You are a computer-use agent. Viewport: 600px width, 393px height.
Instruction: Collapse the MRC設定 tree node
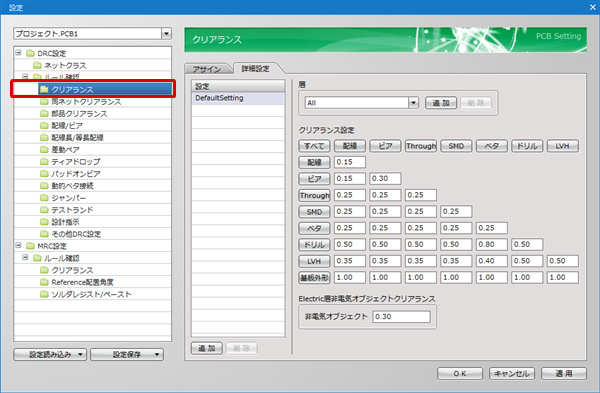18,245
